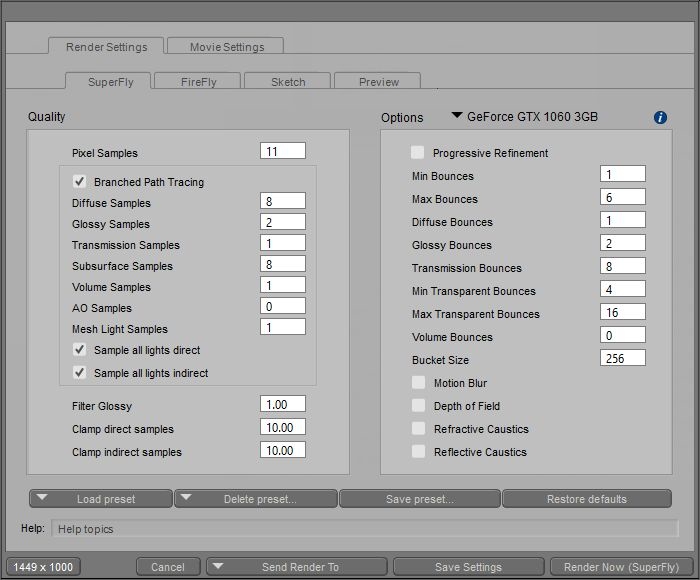Enable Progressive Refinement checkbox
The image size is (700, 580).
click(x=418, y=153)
